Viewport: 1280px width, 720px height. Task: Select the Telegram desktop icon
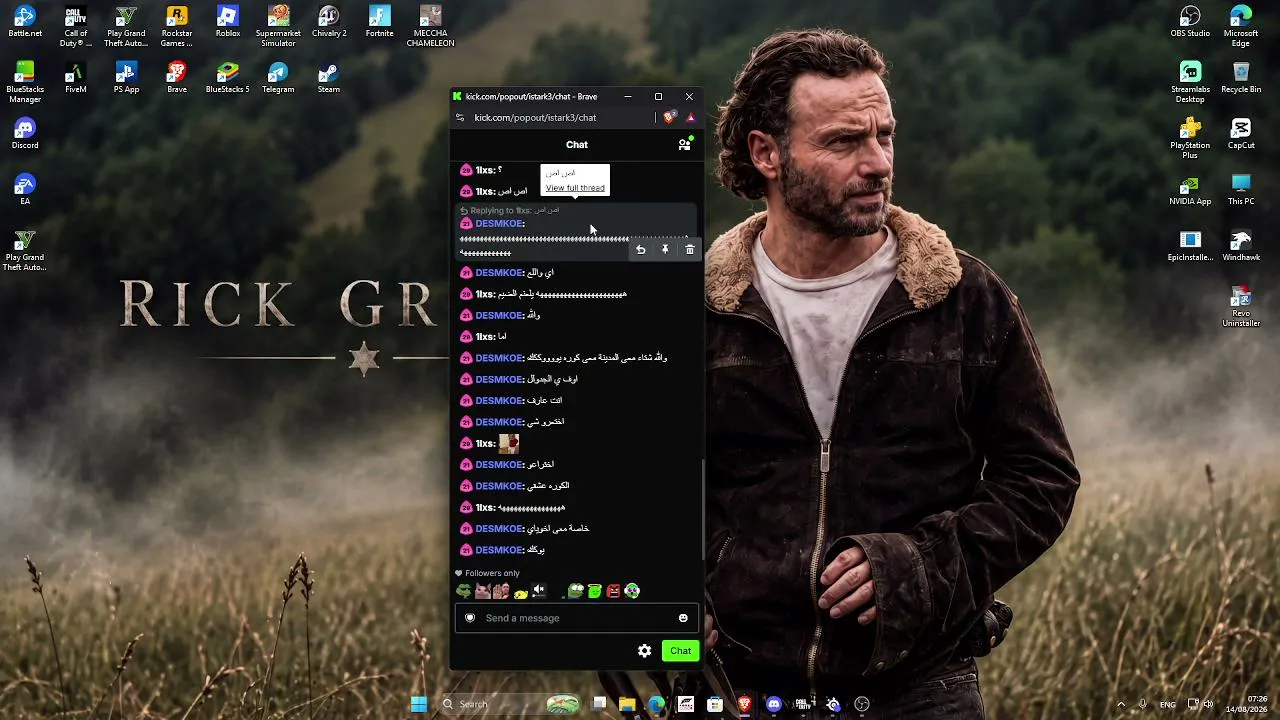click(x=278, y=78)
